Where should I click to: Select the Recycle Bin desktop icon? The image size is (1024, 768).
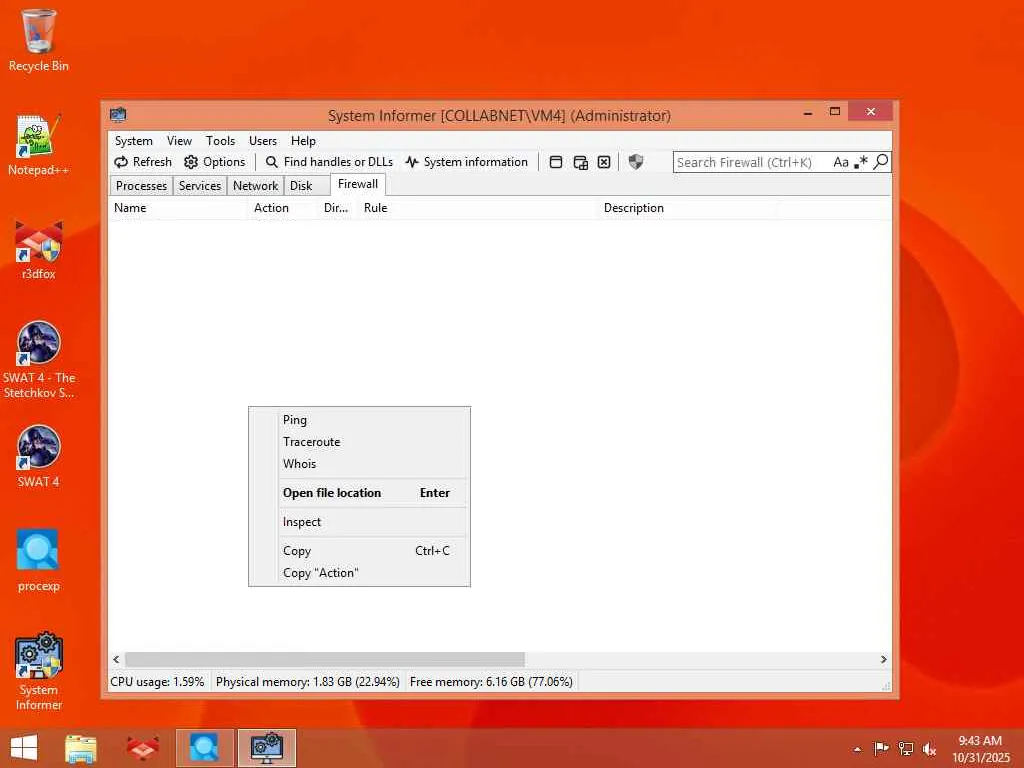click(x=39, y=40)
